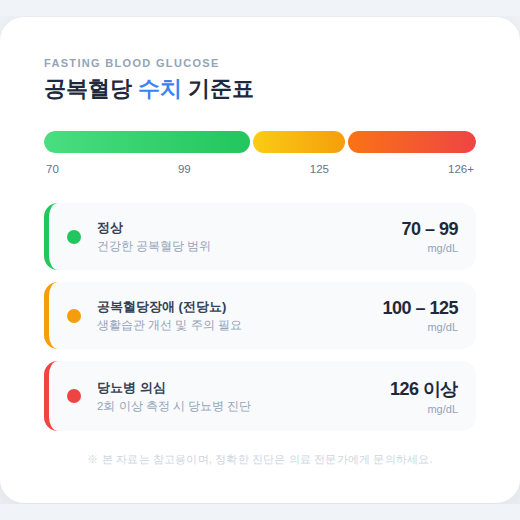Select the red-orange gauge bar segment
Image resolution: width=520 pixels, height=520 pixels.
click(412, 142)
